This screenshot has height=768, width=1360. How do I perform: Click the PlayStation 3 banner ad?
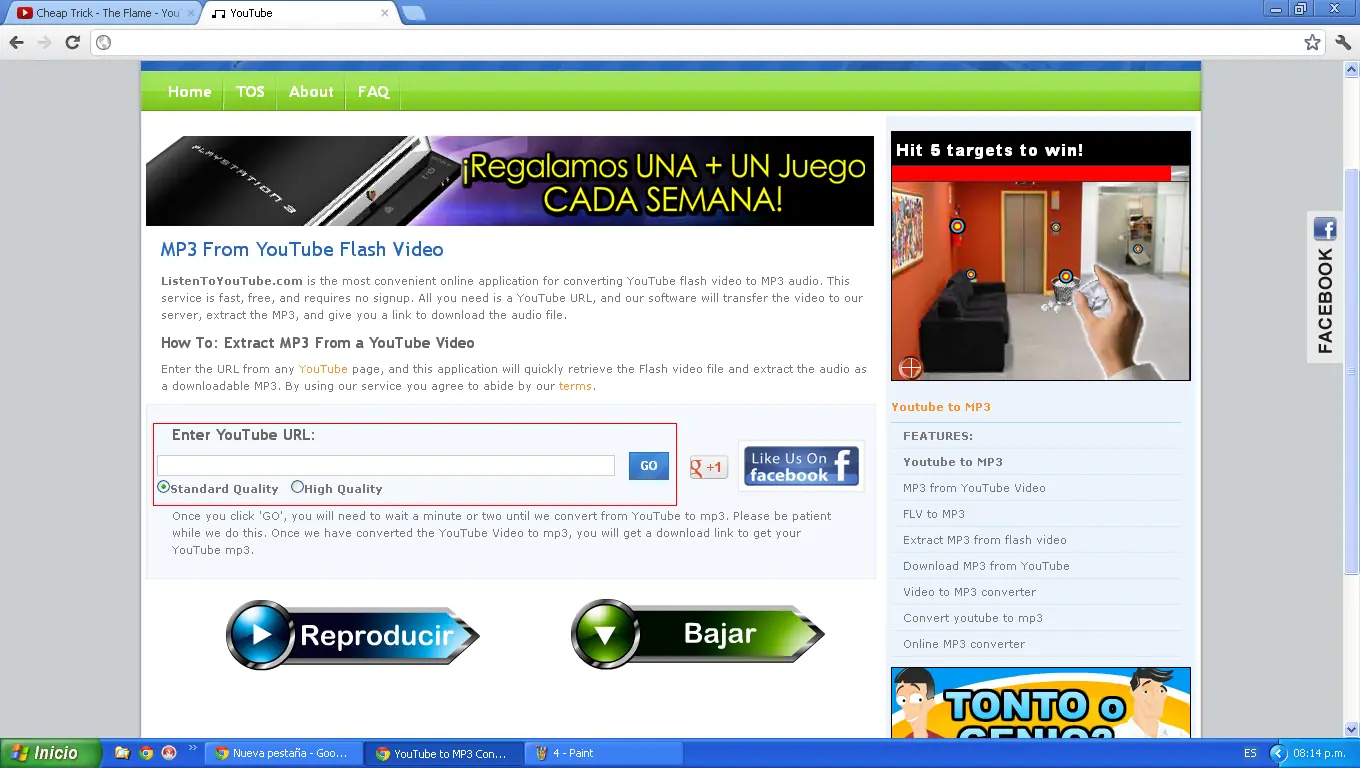(510, 181)
